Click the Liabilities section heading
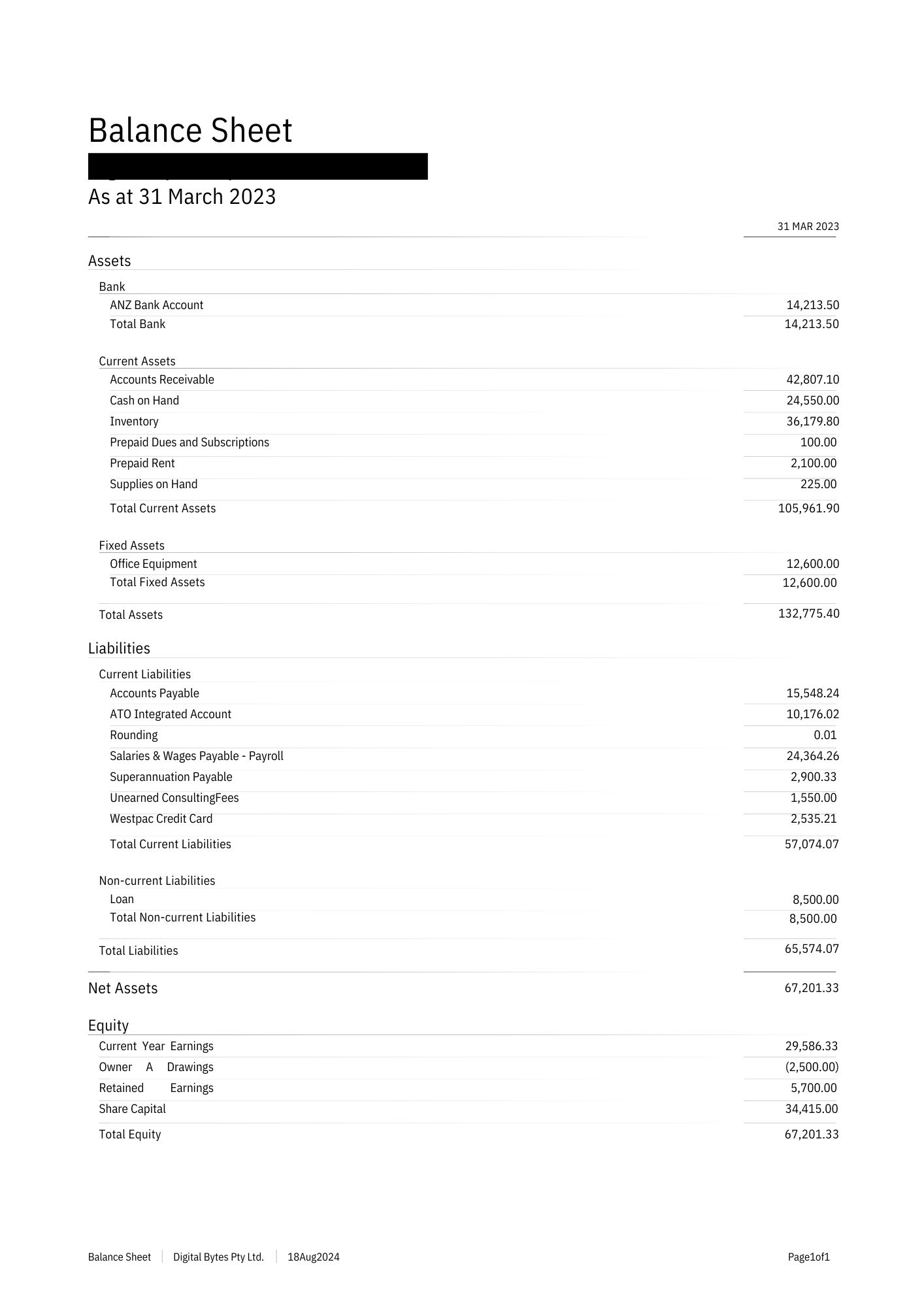924x1307 pixels. (x=119, y=648)
